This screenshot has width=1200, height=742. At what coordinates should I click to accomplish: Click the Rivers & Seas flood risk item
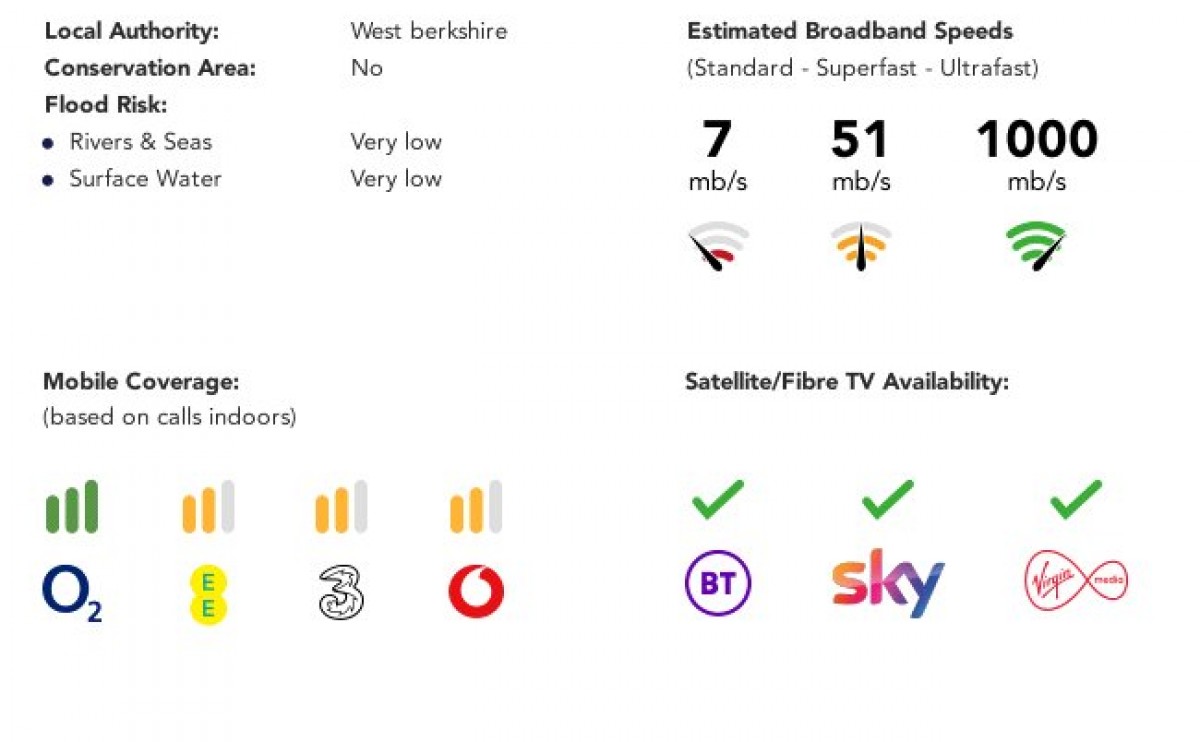[140, 142]
